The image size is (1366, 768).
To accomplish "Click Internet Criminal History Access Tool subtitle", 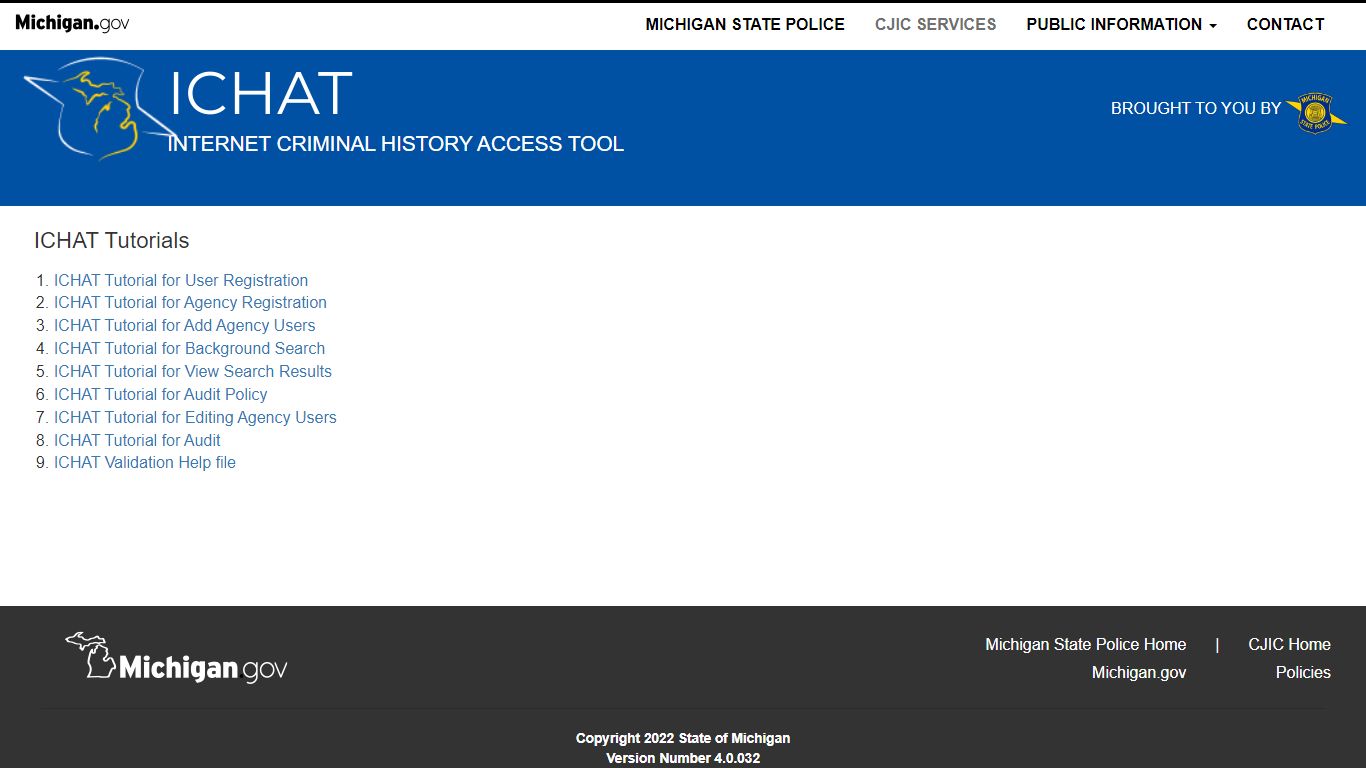I will pos(396,144).
